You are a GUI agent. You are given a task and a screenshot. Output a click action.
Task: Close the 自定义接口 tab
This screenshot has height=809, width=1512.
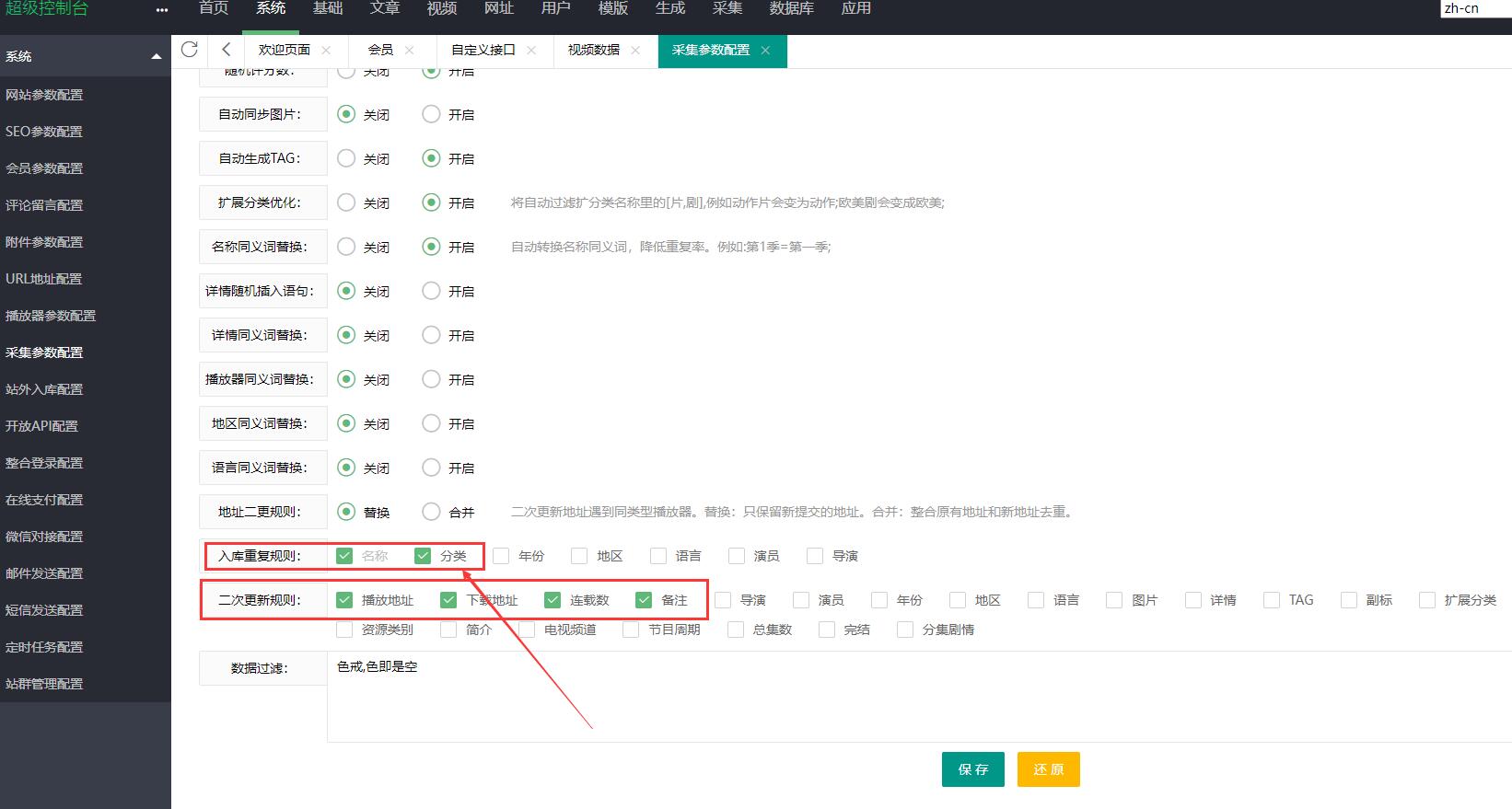point(531,51)
